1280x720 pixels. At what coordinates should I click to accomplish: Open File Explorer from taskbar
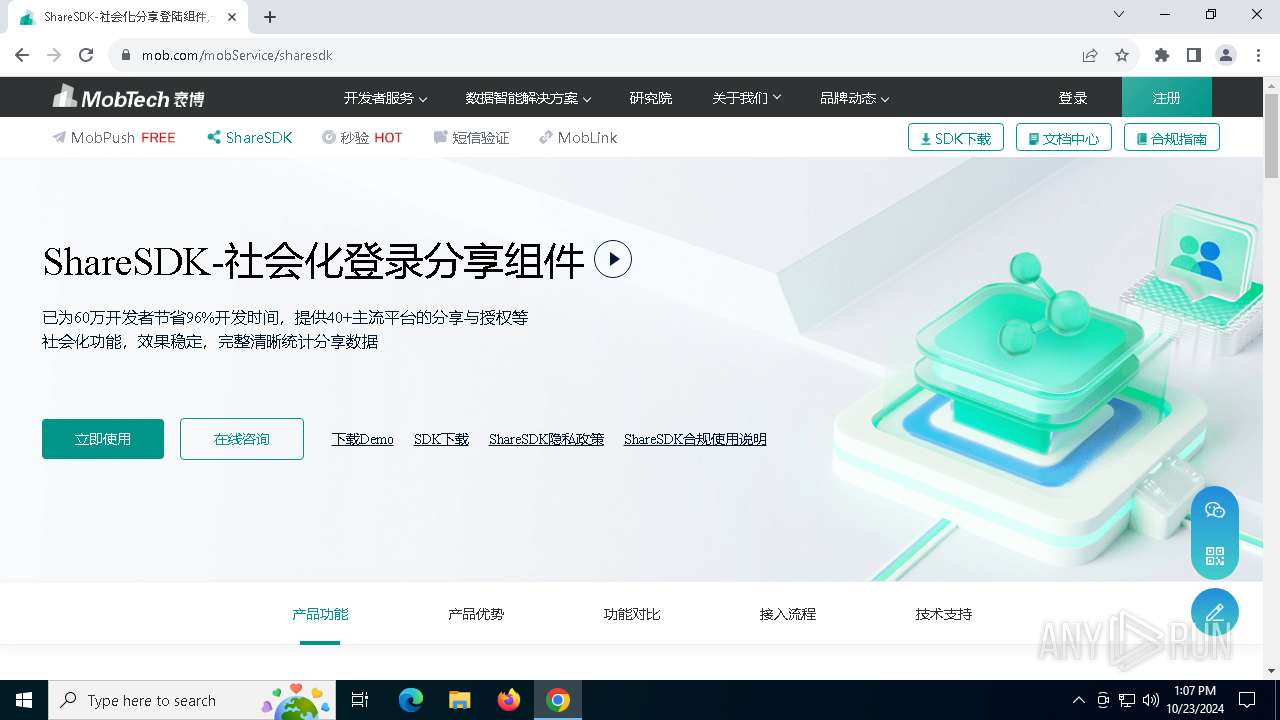click(x=460, y=700)
